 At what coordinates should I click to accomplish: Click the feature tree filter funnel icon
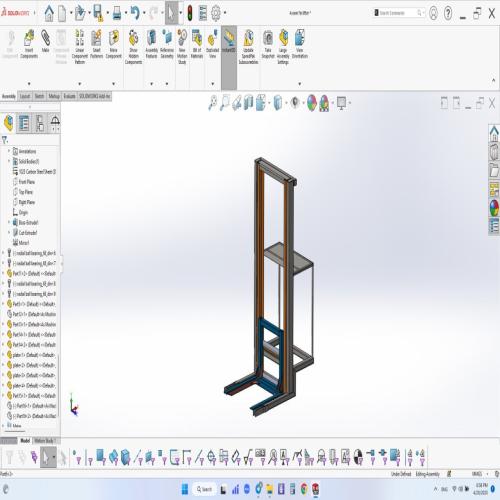point(5,140)
